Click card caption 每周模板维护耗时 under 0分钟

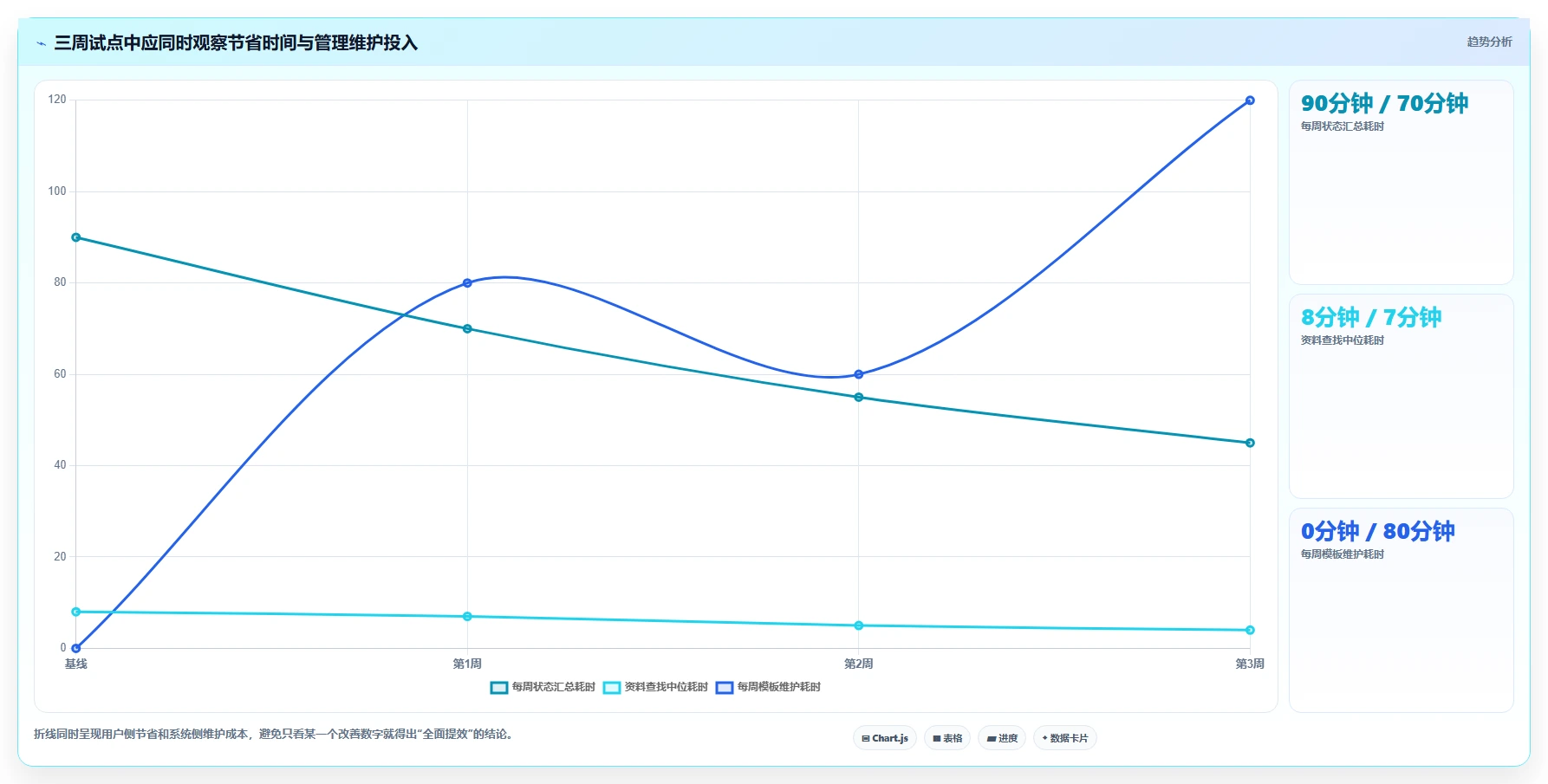click(1342, 554)
